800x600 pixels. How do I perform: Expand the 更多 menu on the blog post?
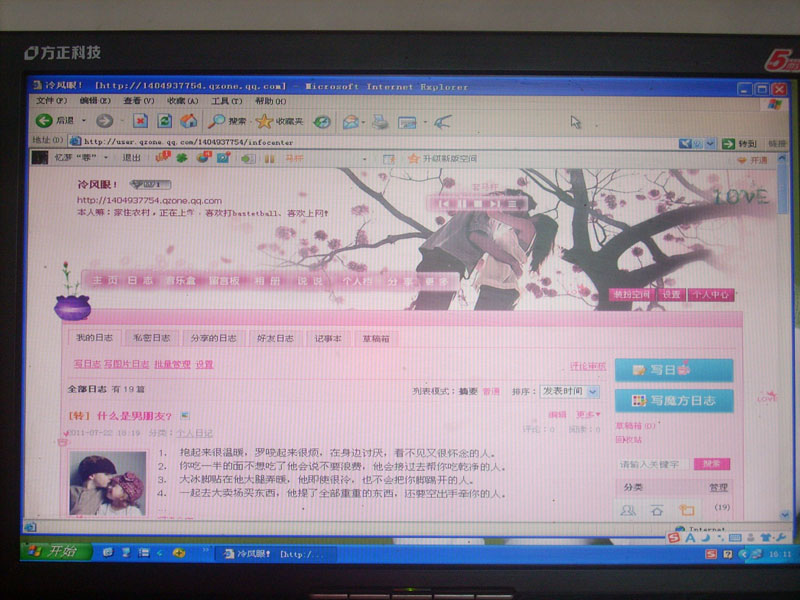pos(588,414)
